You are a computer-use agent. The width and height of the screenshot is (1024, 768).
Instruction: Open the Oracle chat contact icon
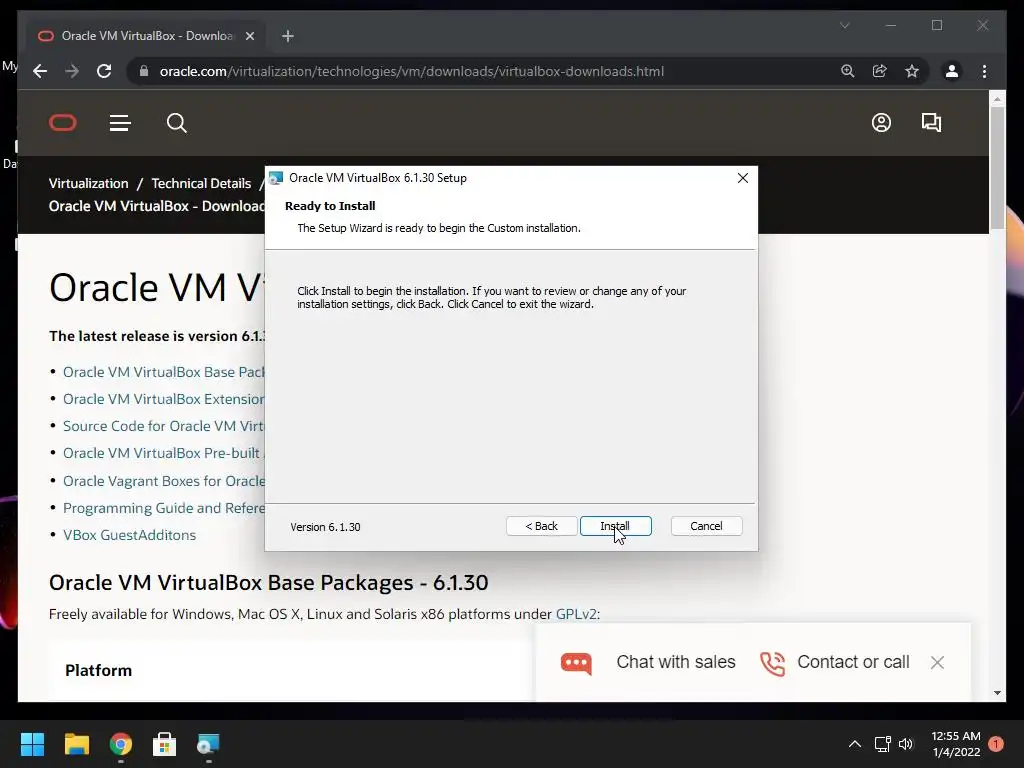click(x=931, y=123)
